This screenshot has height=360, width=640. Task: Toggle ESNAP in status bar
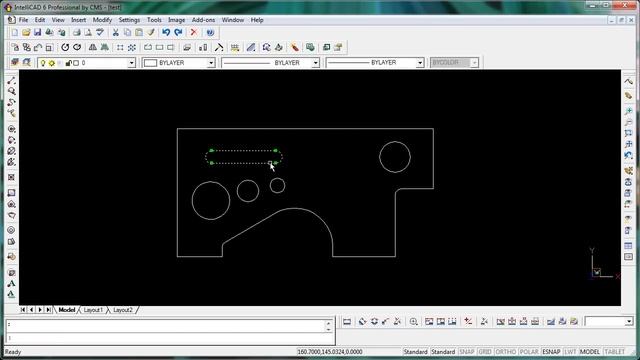[551, 351]
